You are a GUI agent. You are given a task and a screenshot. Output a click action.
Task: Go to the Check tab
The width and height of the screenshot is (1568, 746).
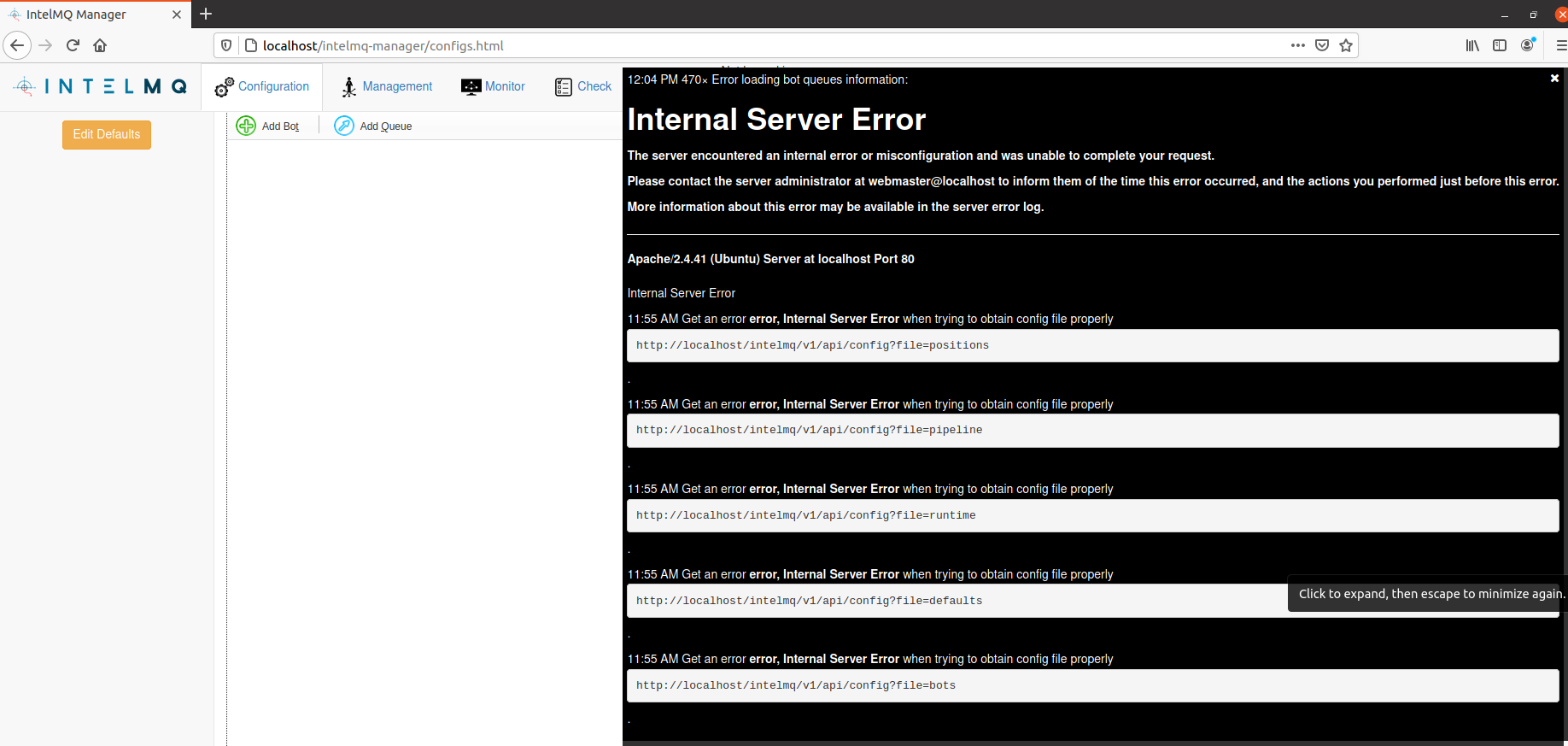tap(583, 86)
